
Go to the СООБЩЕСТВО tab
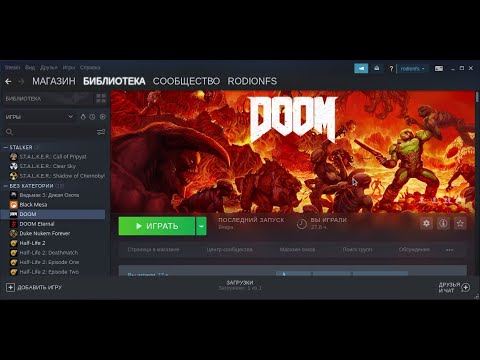[x=186, y=81]
